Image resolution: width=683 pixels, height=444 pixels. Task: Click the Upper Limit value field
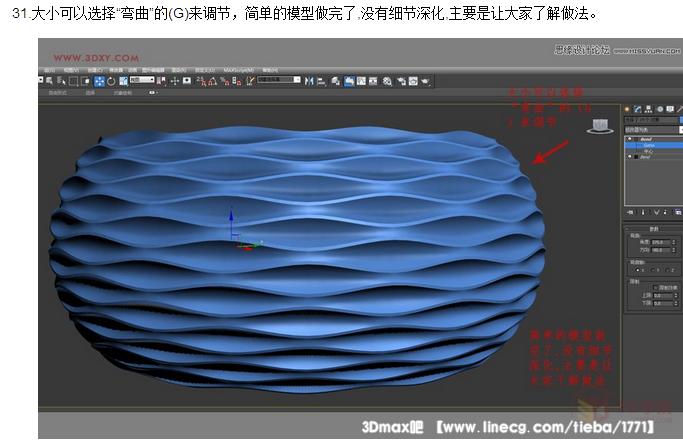663,296
